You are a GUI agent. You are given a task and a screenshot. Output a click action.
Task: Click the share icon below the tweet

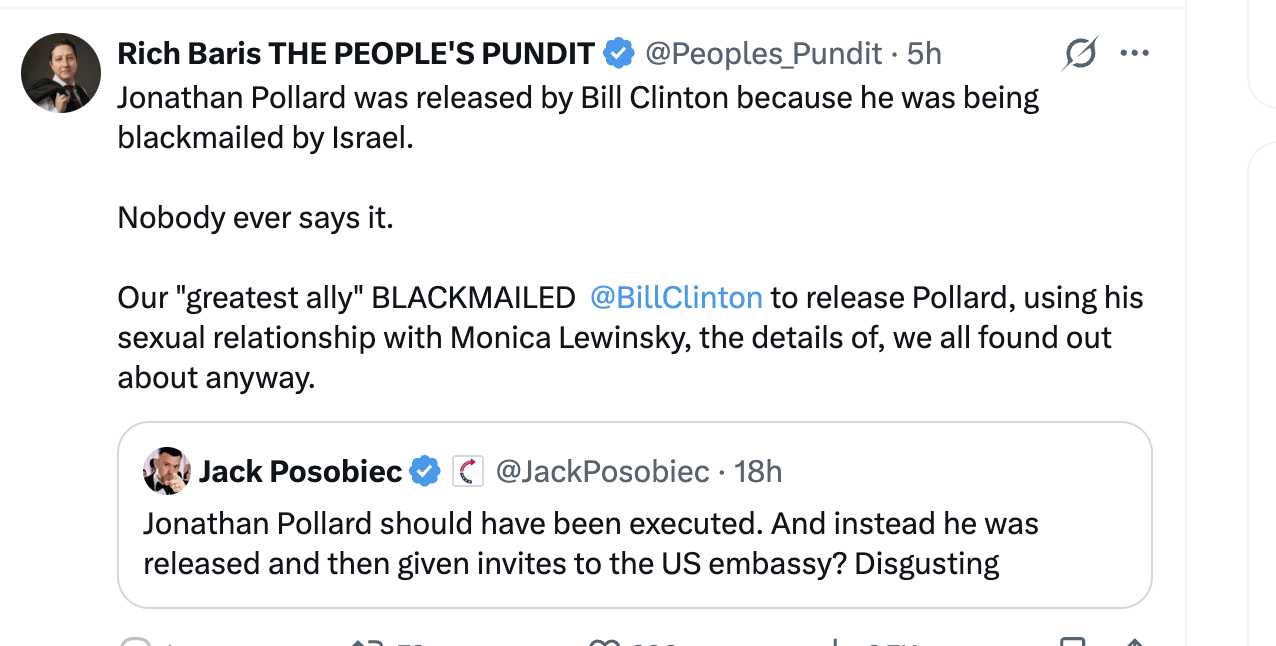1134,641
